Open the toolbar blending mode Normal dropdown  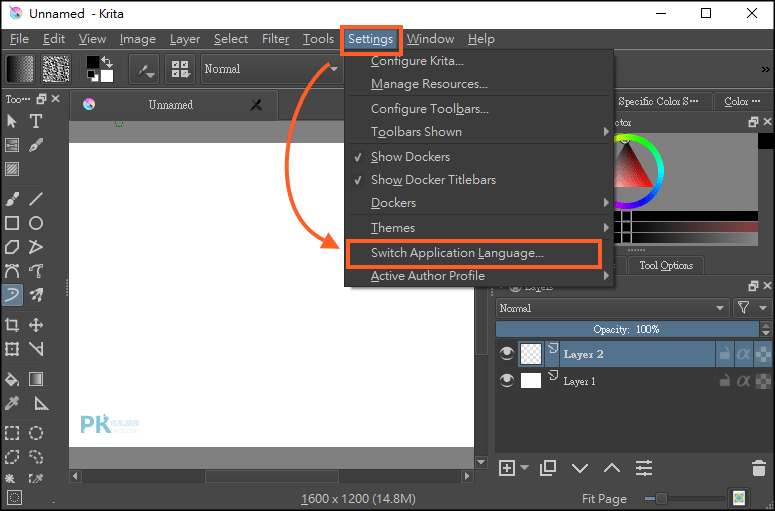(271, 69)
